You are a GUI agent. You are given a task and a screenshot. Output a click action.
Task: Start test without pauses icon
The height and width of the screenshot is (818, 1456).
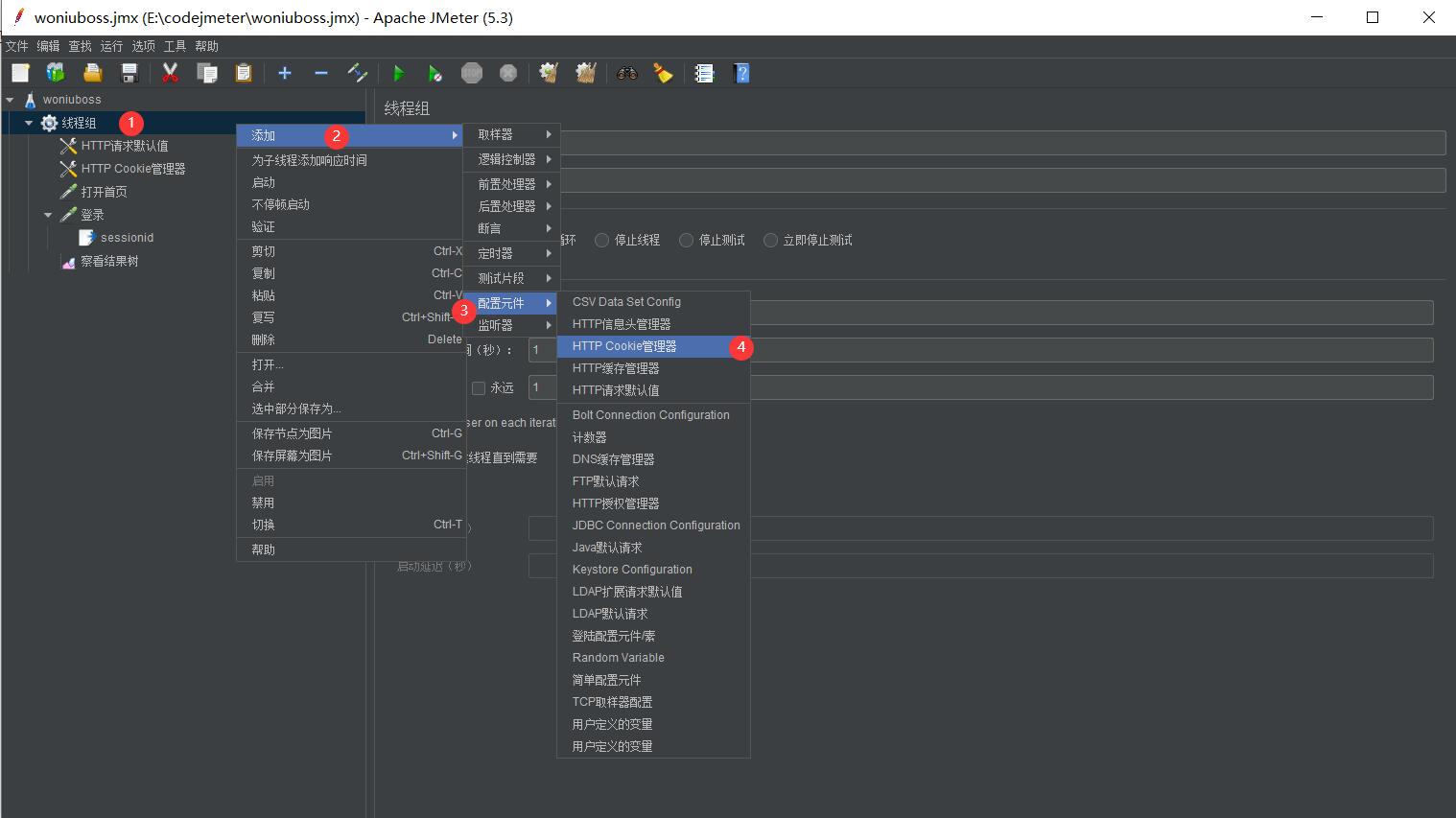tap(435, 73)
